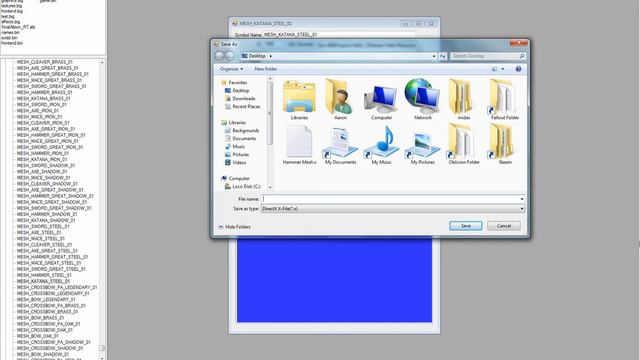
Task: Select MESH_AXE_SHADOW_01 in list
Action: [42, 171]
